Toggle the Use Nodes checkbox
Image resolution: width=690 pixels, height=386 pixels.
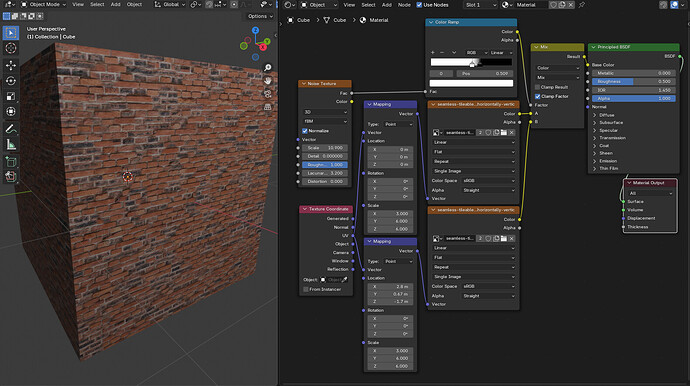pyautogui.click(x=419, y=5)
